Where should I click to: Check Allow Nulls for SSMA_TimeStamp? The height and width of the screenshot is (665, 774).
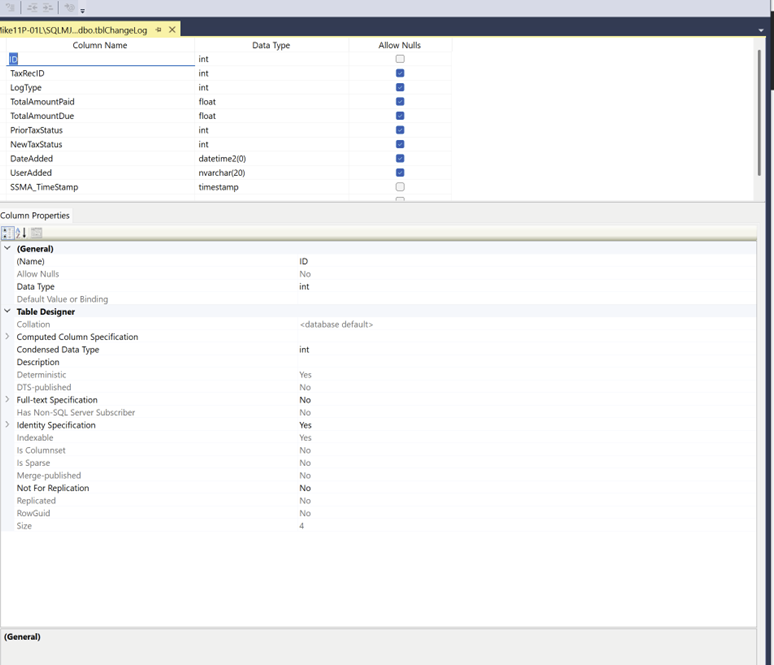pyautogui.click(x=400, y=187)
